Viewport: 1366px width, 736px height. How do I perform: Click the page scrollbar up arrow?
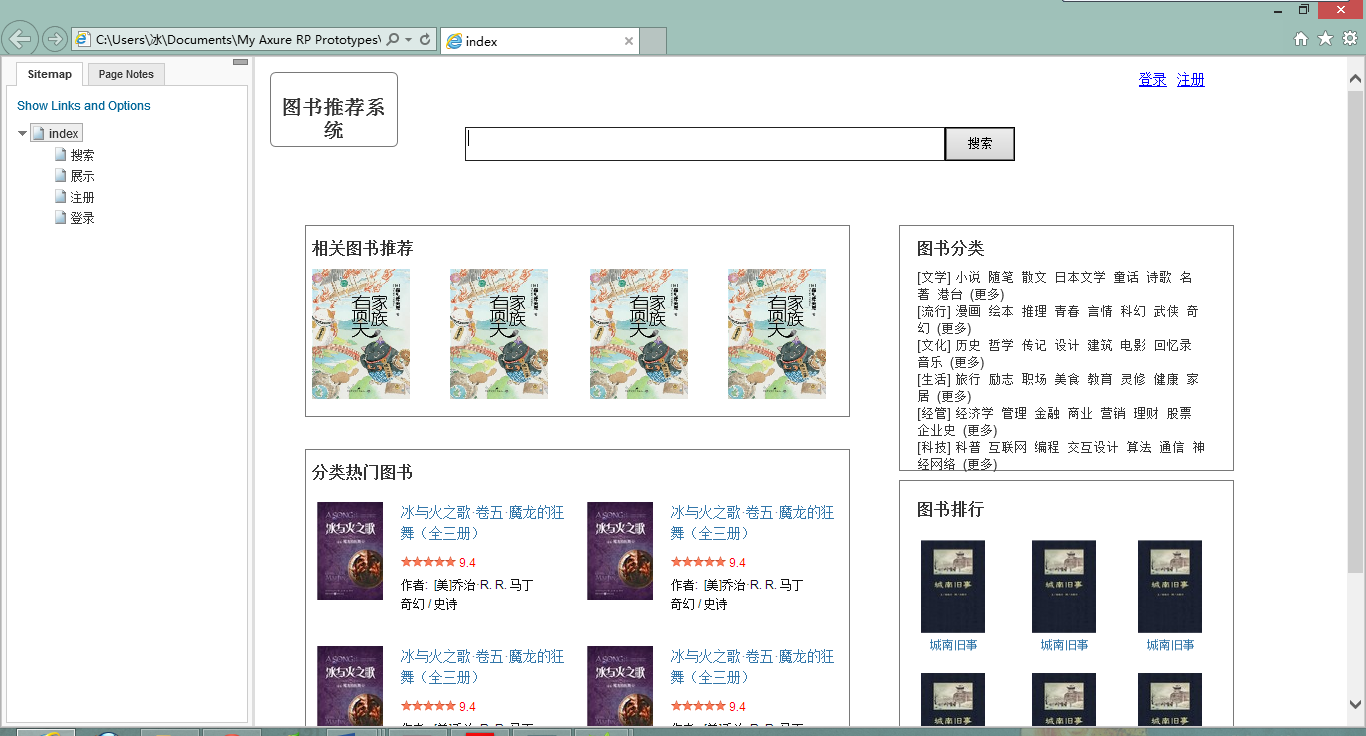[x=1356, y=78]
